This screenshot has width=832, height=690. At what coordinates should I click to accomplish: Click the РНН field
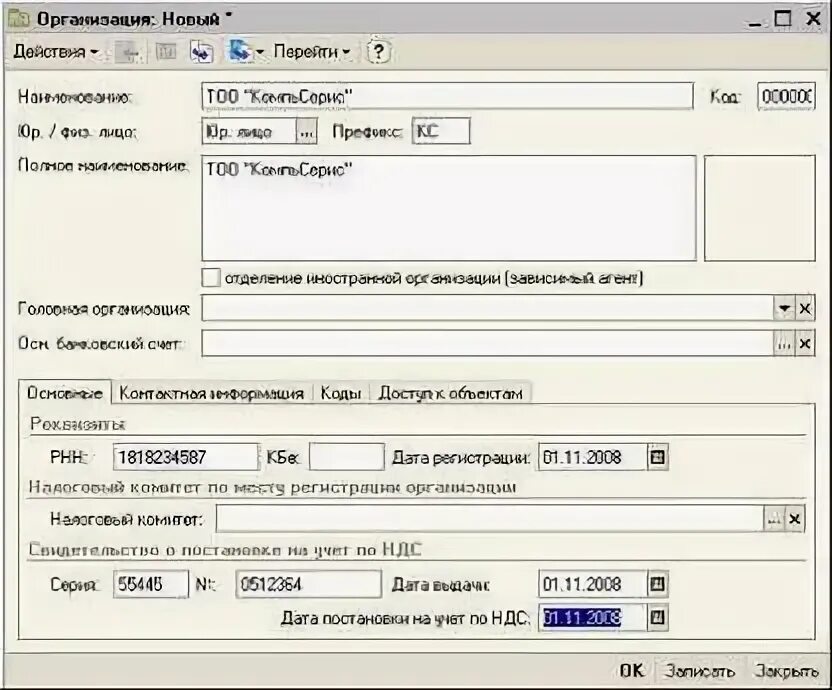pyautogui.click(x=186, y=457)
